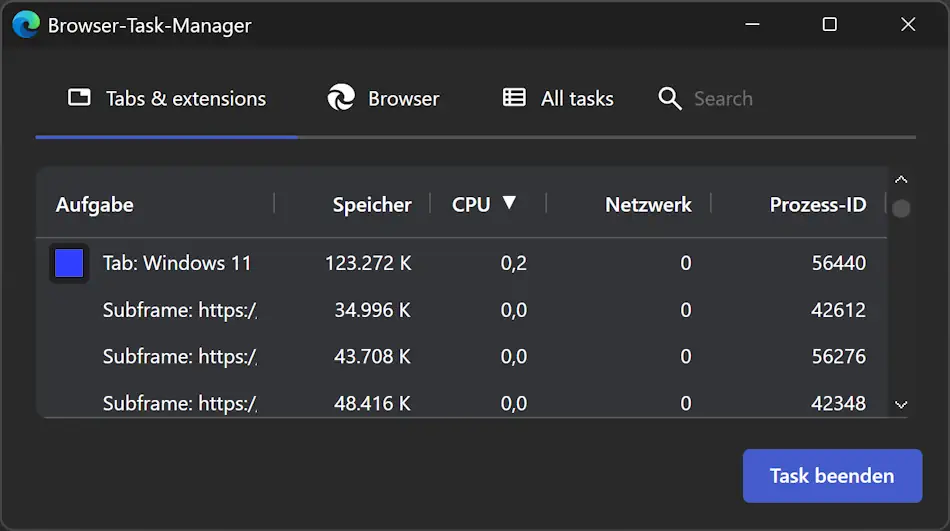
Task: Click the scroll down arrow of task list
Action: point(901,405)
